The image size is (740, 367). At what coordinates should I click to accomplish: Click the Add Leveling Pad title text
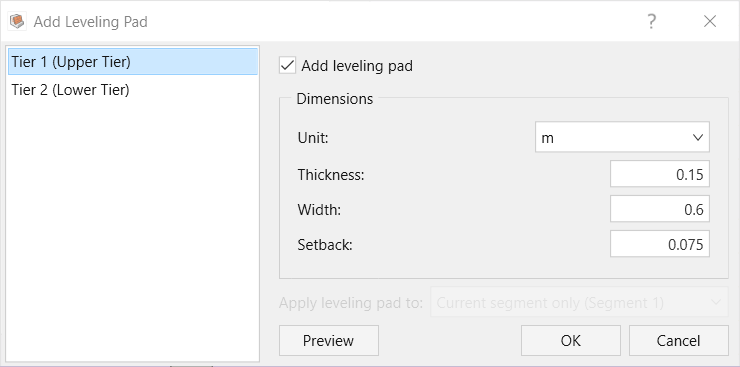[x=91, y=22]
